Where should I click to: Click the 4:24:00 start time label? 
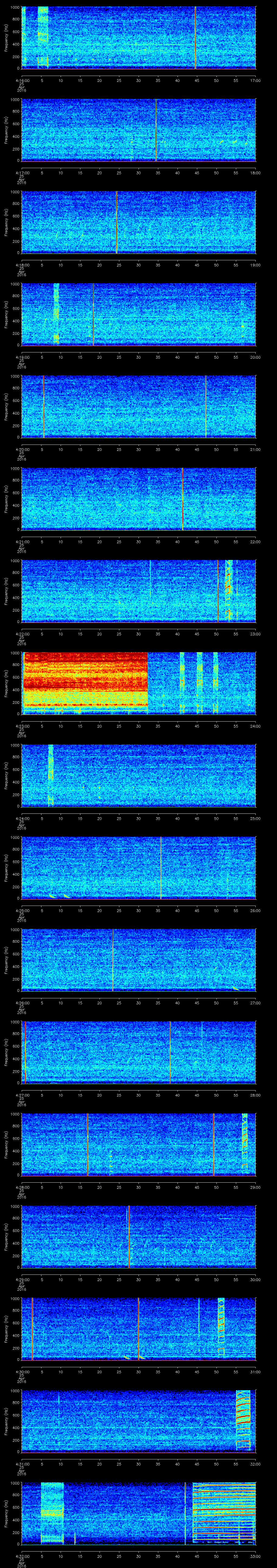tap(22, 818)
